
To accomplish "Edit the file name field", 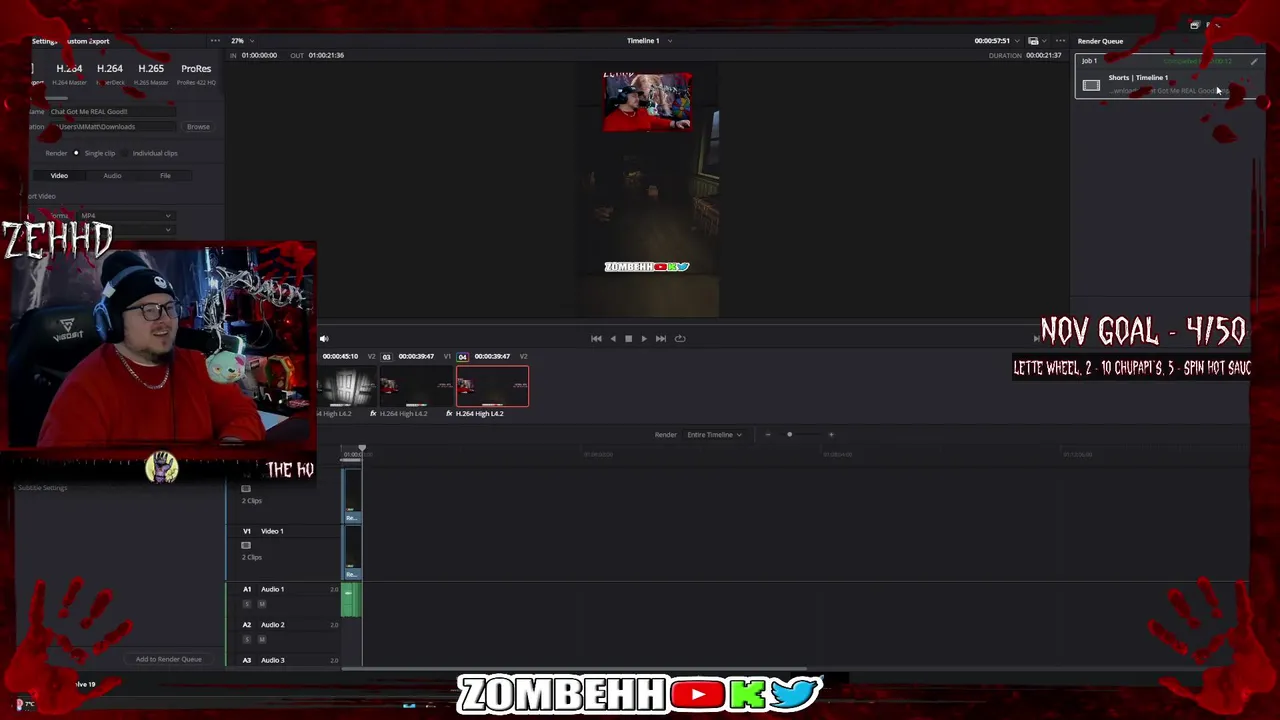I will click(113, 111).
